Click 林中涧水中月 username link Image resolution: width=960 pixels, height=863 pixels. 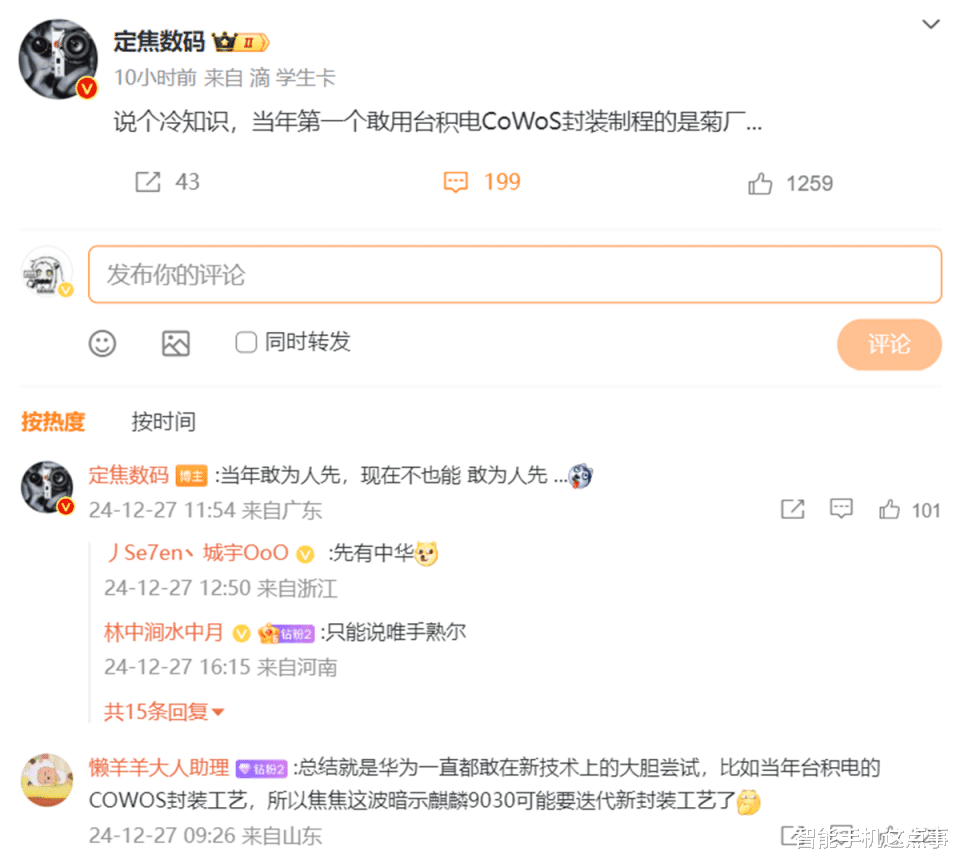point(163,632)
